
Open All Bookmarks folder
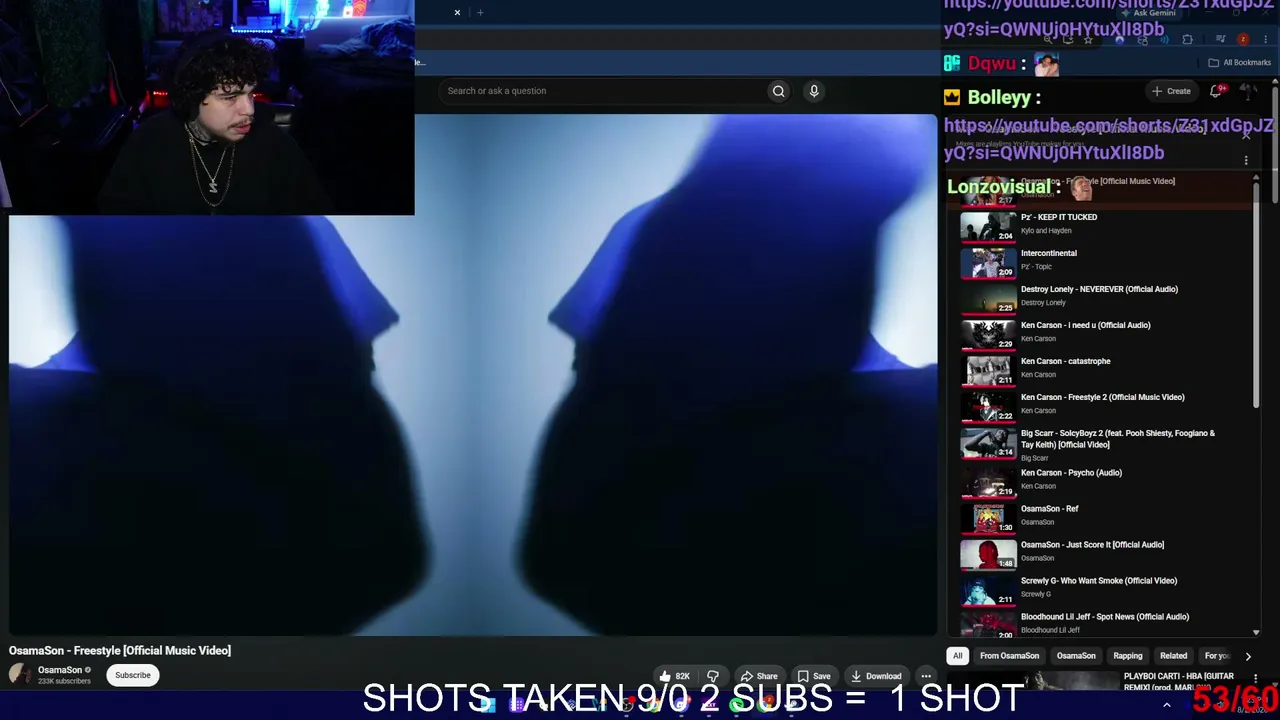tap(1239, 62)
